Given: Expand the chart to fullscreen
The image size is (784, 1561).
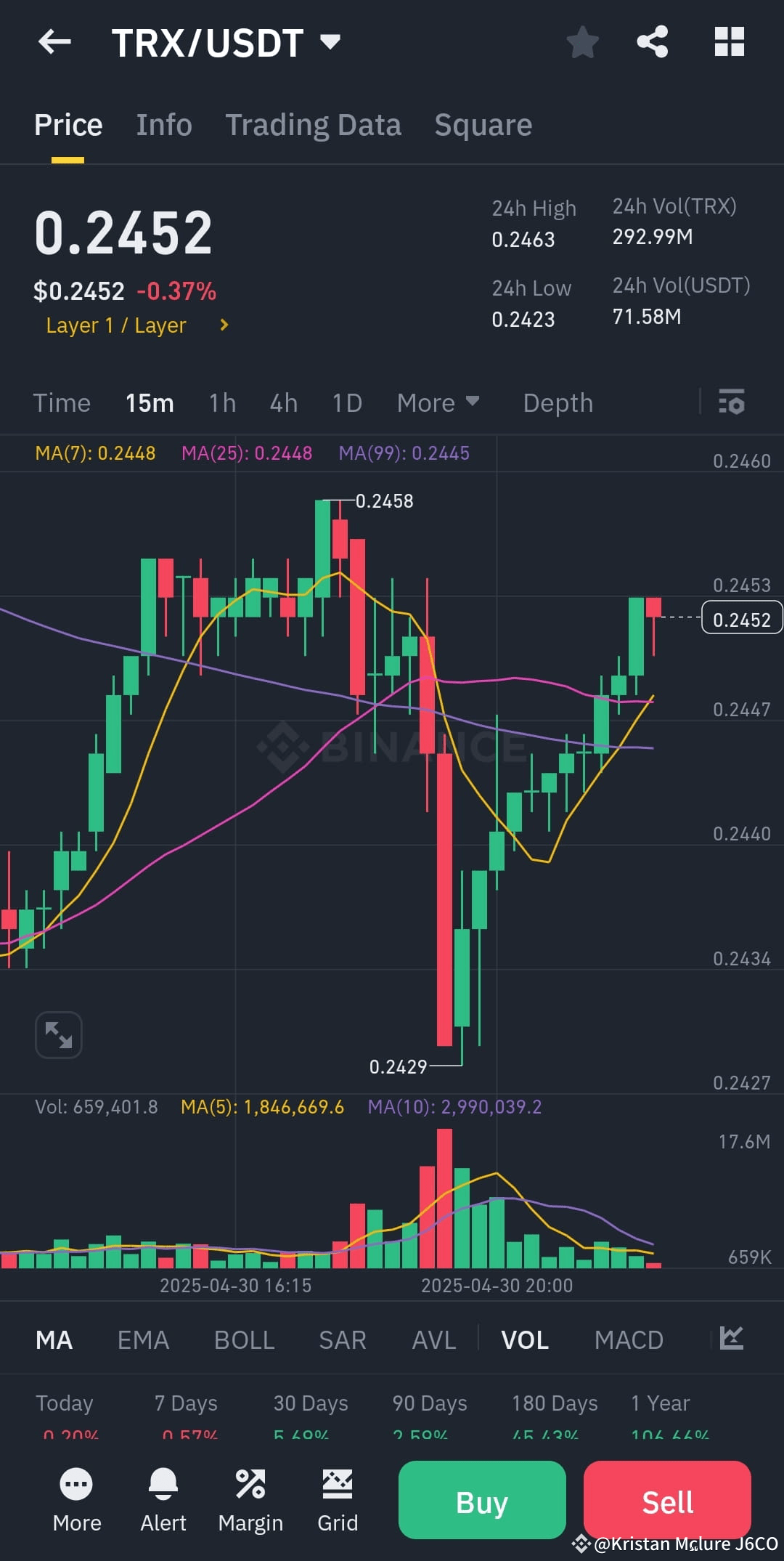Looking at the screenshot, I should point(58,1034).
